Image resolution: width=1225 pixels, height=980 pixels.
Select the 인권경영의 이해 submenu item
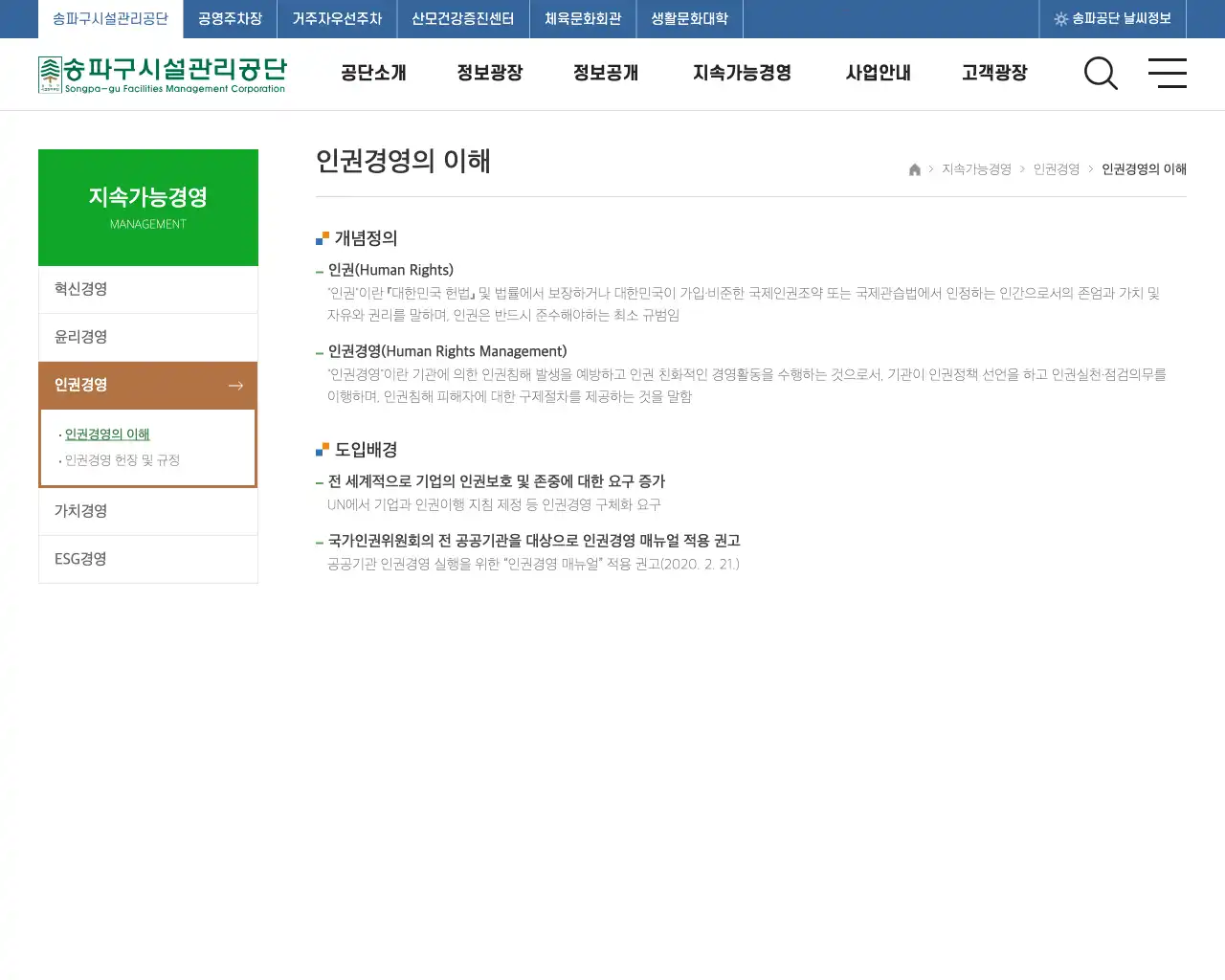click(x=107, y=434)
